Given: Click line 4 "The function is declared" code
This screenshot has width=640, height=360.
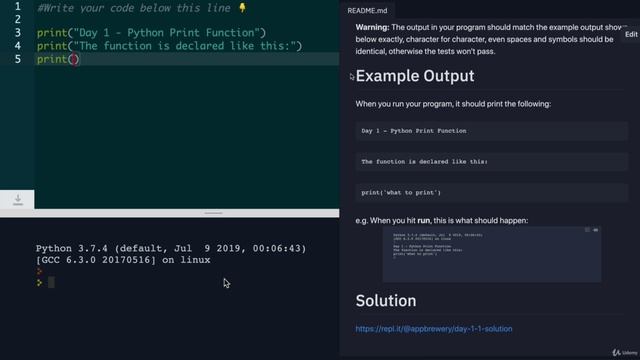Looking at the screenshot, I should 170,46.
